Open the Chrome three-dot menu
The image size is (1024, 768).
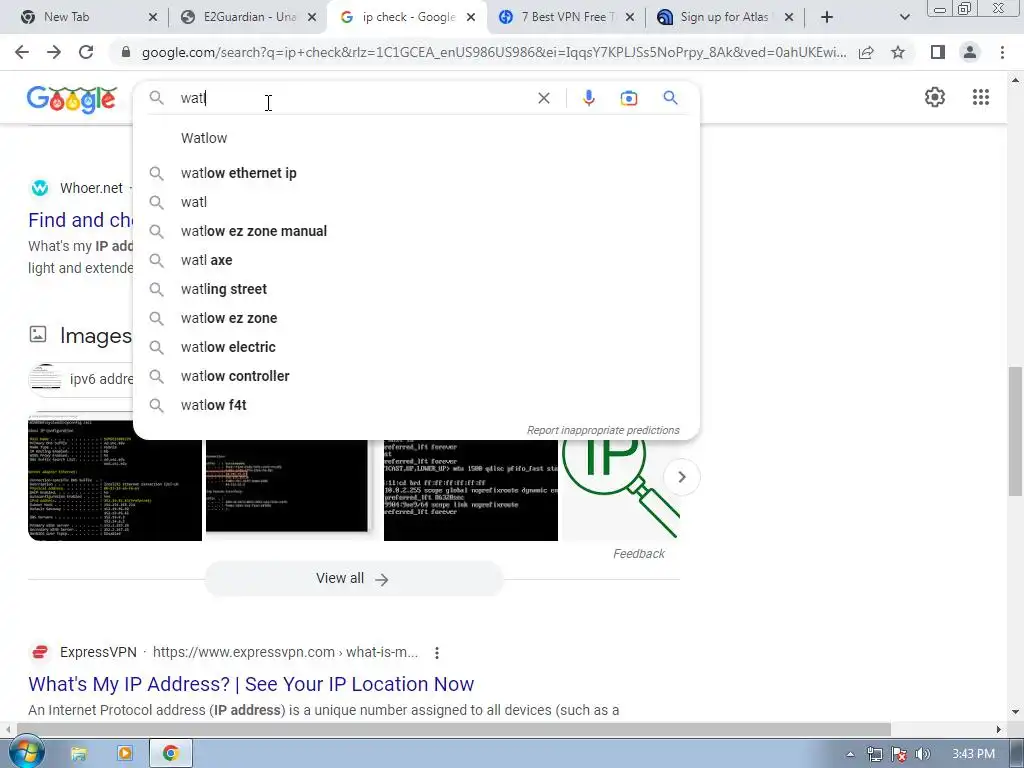click(x=1002, y=52)
